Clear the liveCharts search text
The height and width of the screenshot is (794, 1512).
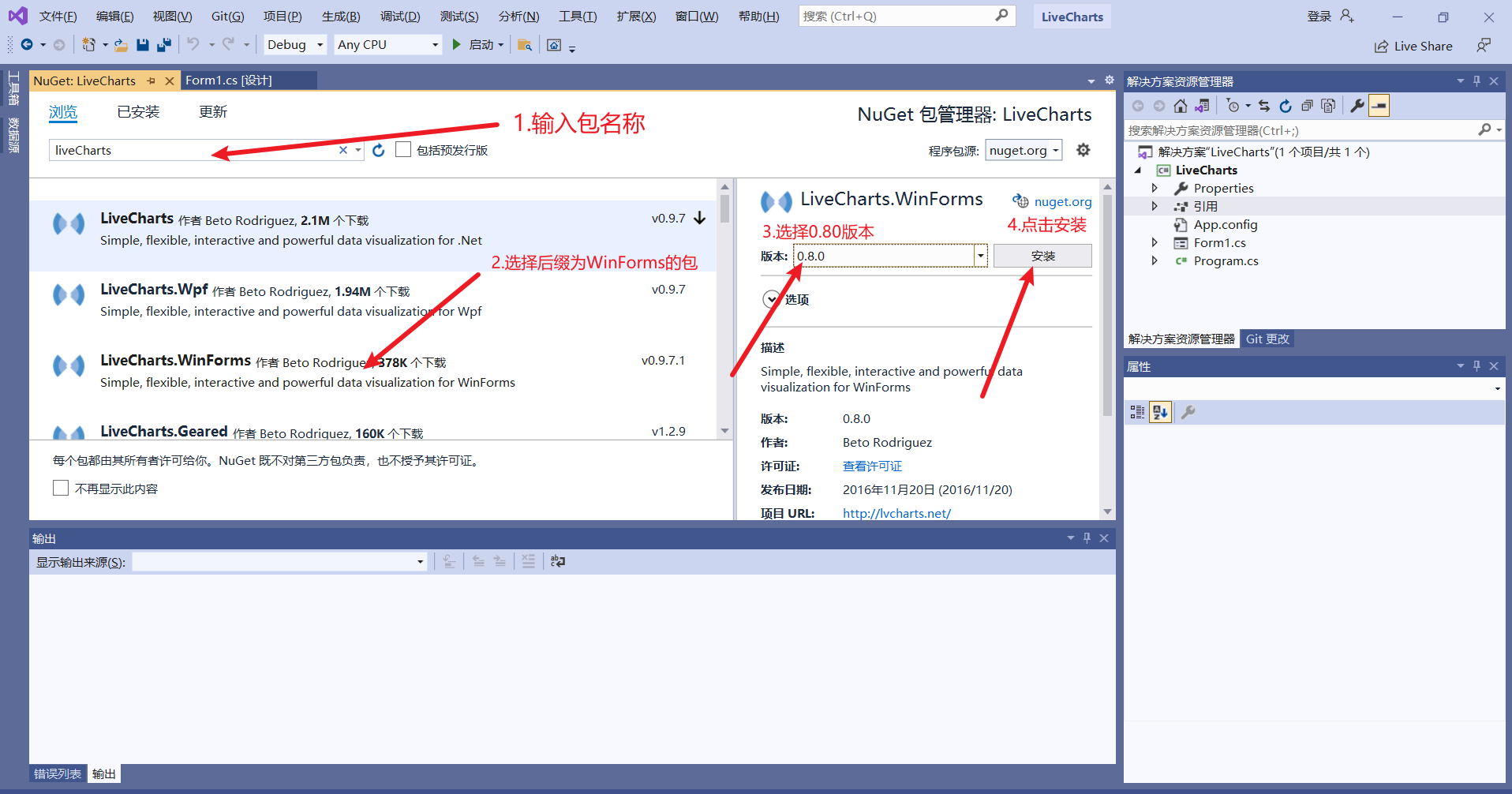pos(343,150)
